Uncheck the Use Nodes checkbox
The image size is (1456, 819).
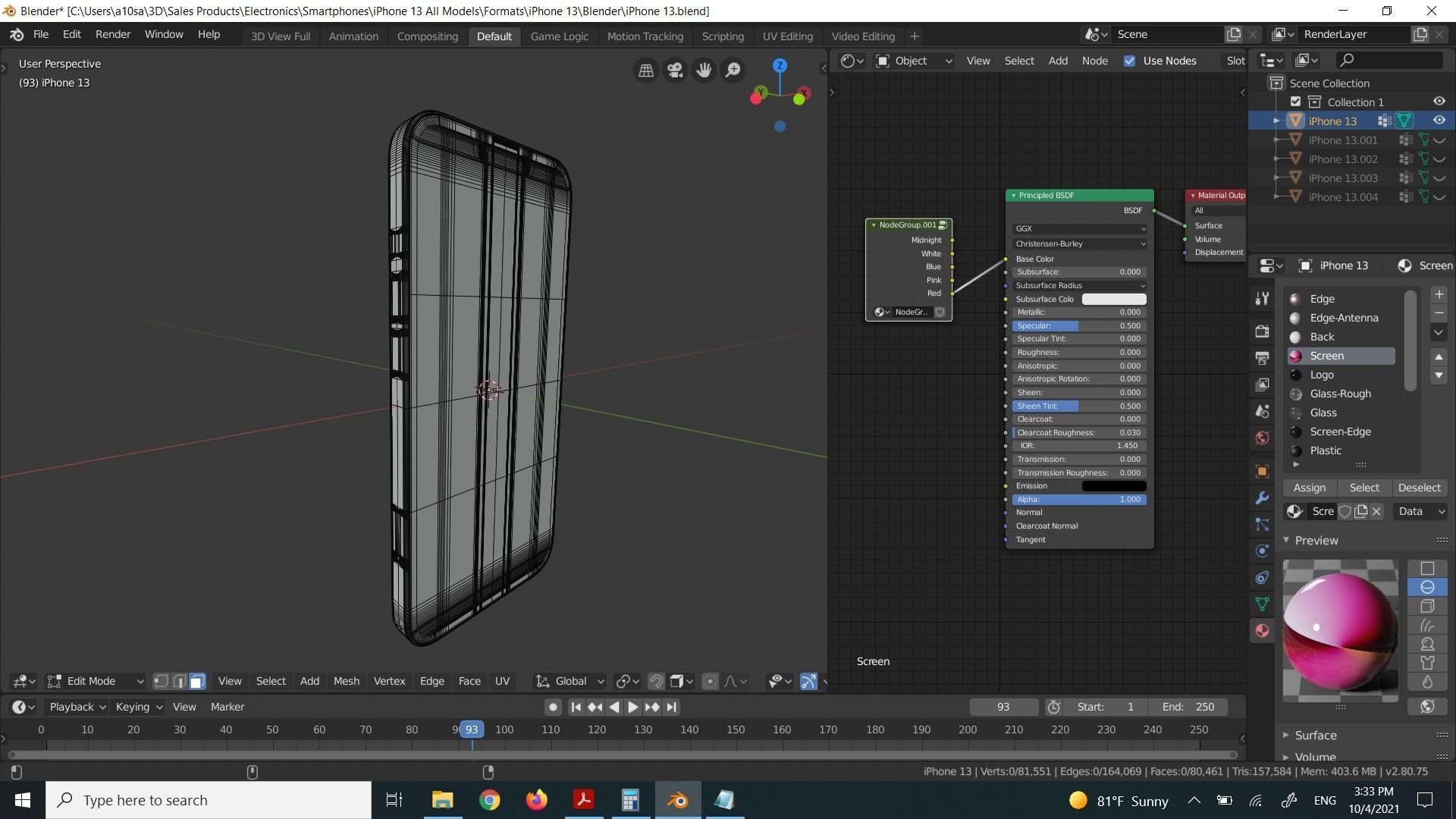pos(1130,61)
